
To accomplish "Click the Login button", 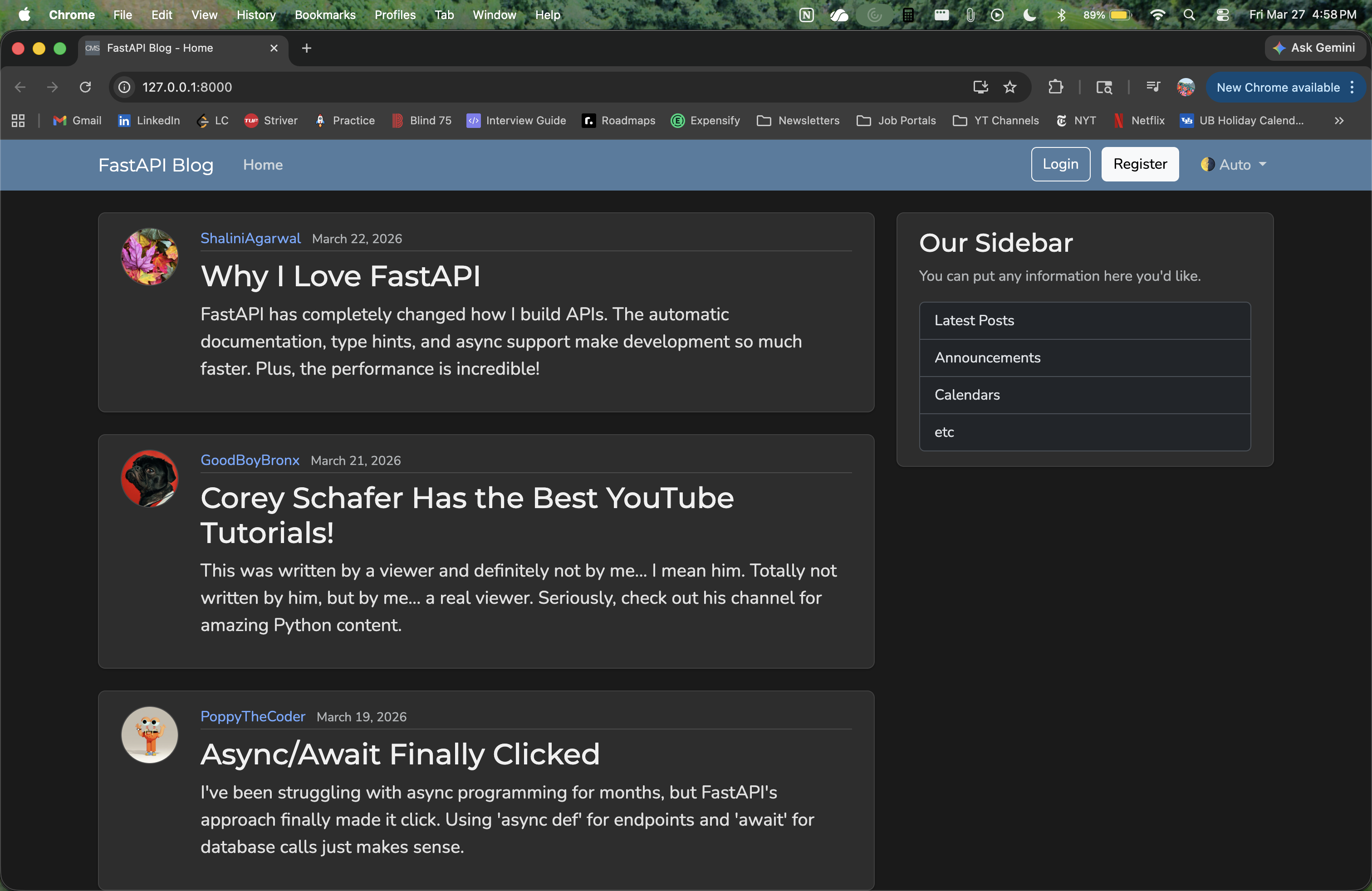I will (x=1060, y=164).
